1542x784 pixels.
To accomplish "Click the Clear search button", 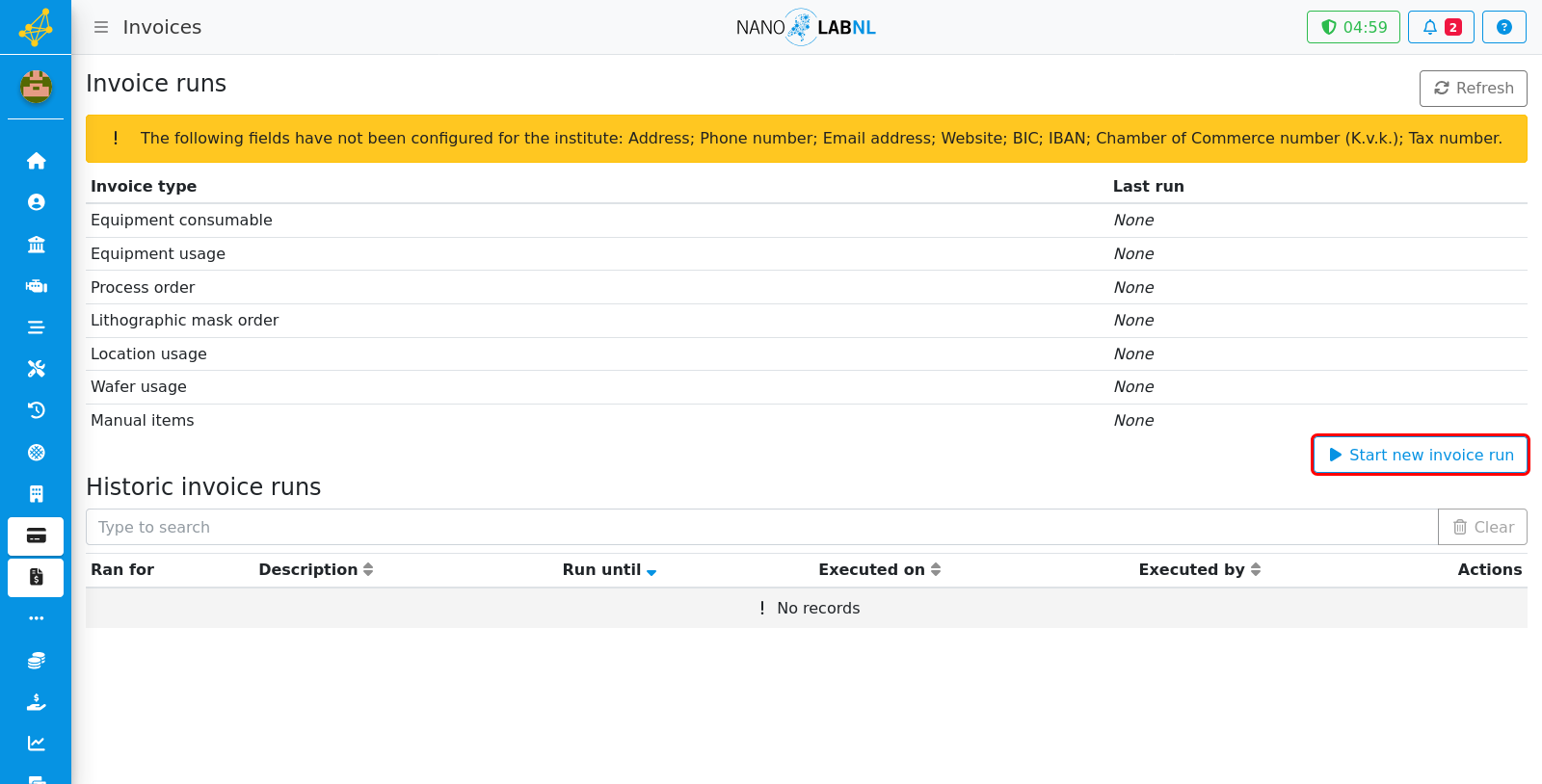I will (1482, 527).
